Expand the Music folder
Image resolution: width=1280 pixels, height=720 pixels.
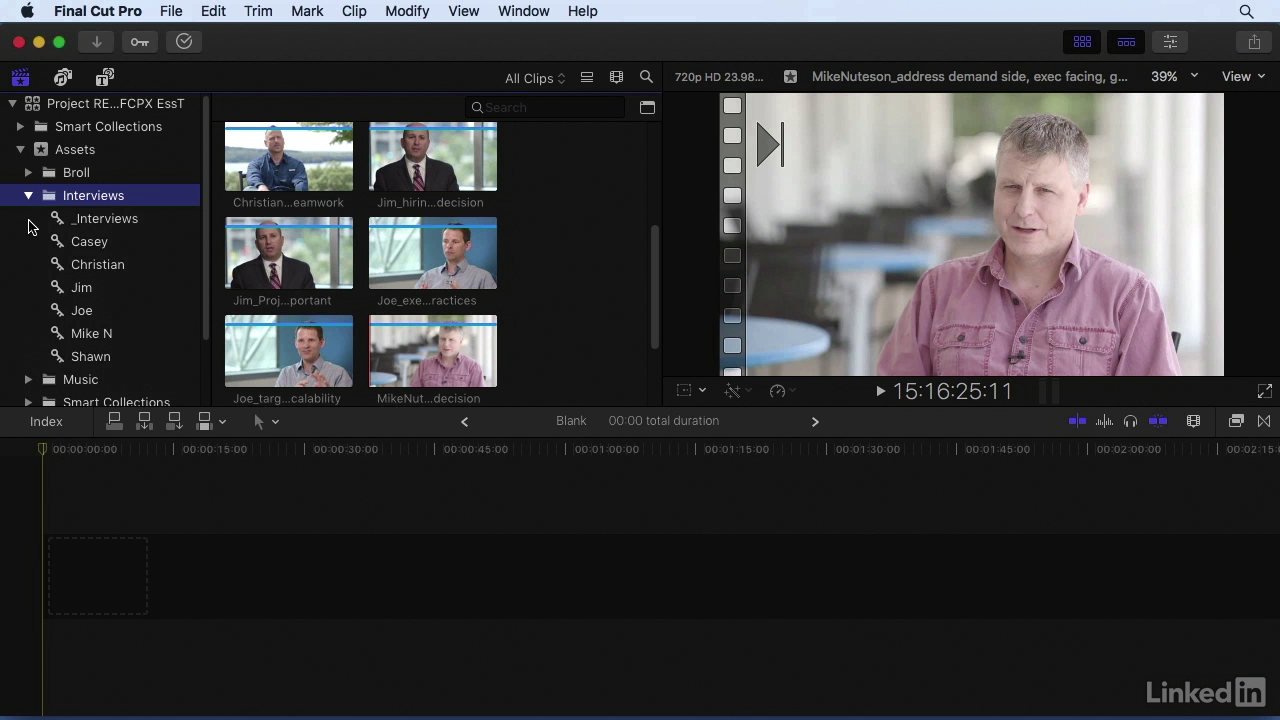tap(28, 379)
